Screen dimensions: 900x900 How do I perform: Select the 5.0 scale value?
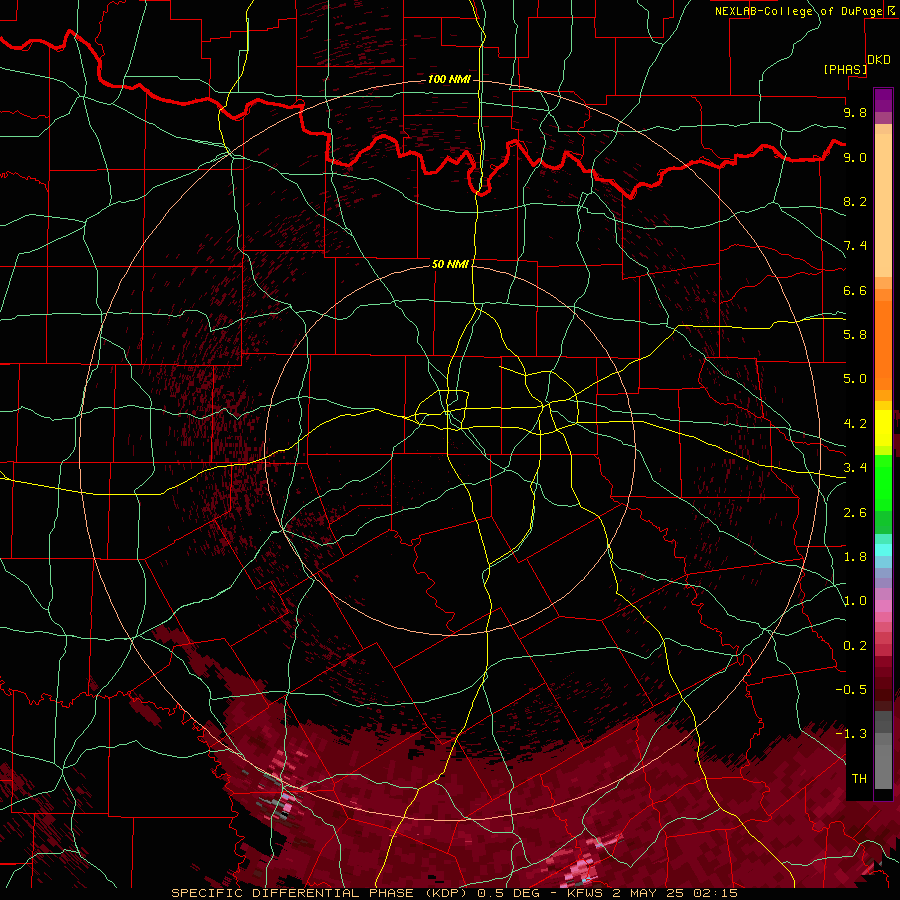coord(855,379)
